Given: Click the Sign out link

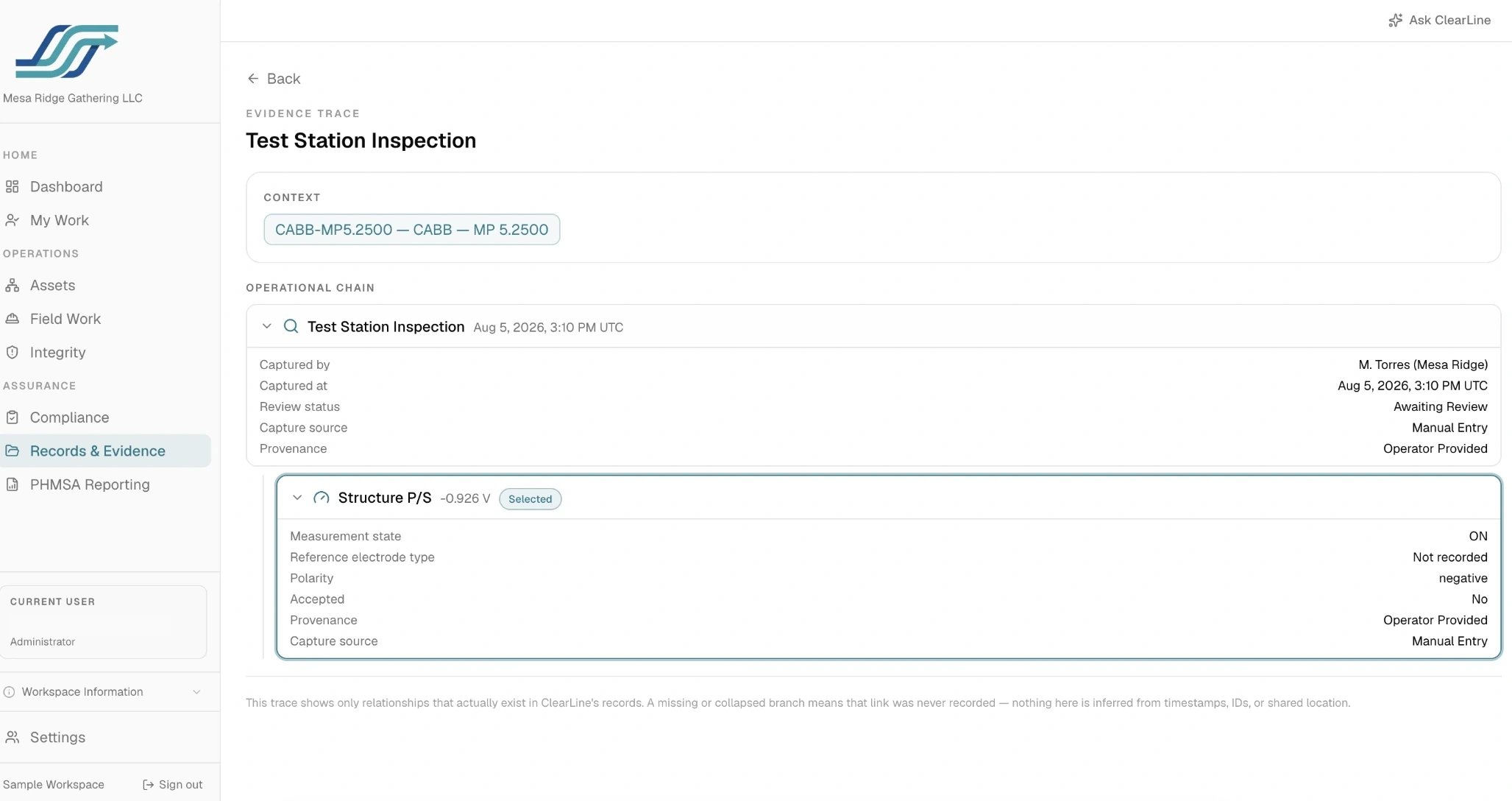Looking at the screenshot, I should click(x=173, y=785).
